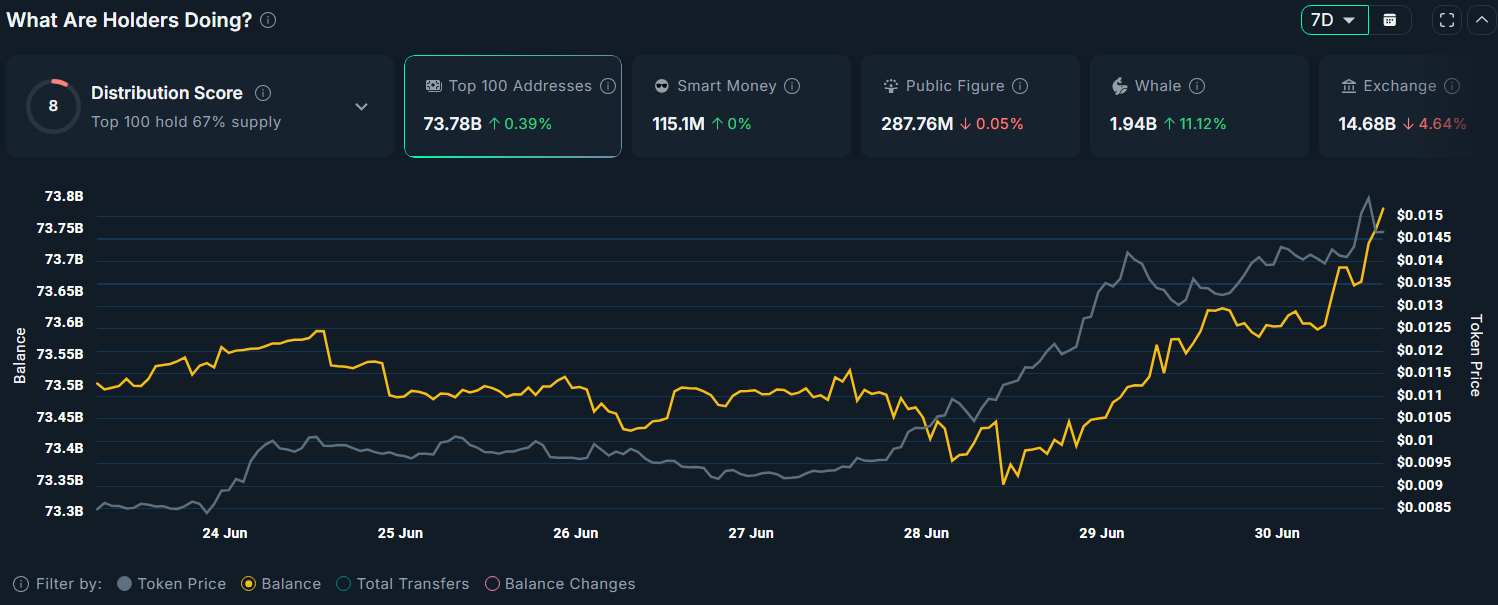Select the calendar icon for custom date range
Screen dimensions: 1498x605
1390,19
